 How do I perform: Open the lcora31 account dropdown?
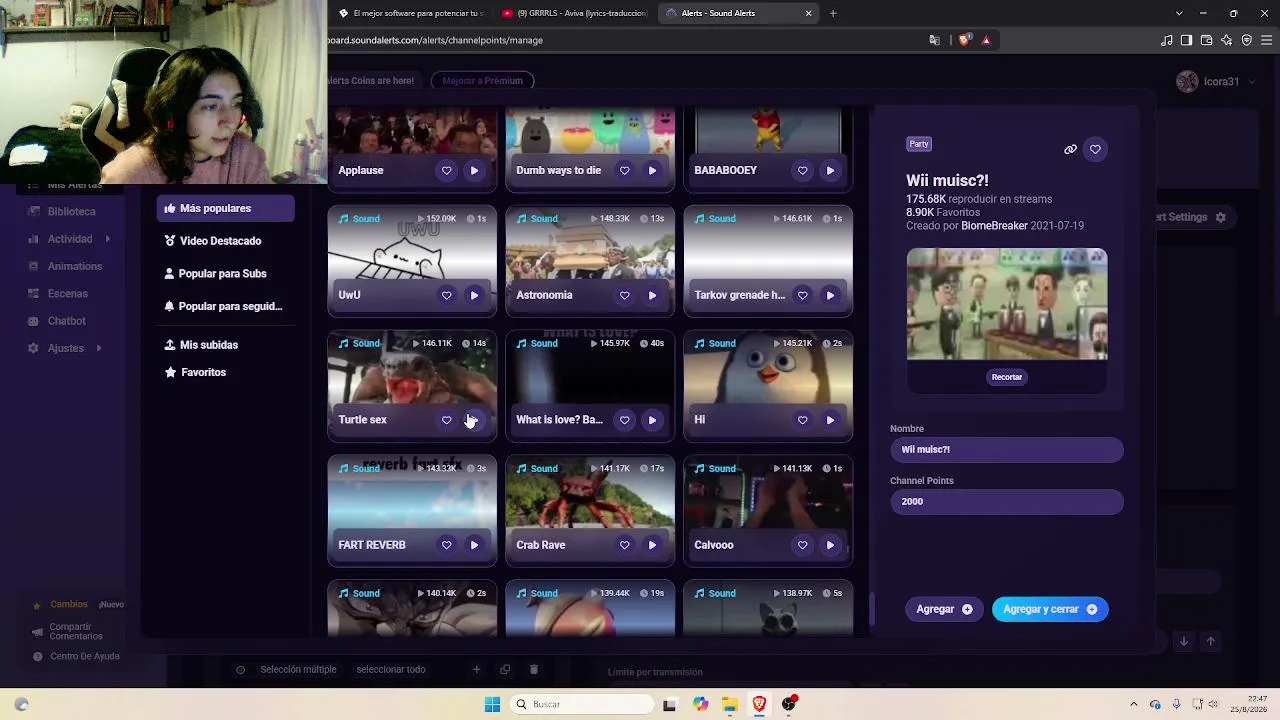click(1216, 82)
